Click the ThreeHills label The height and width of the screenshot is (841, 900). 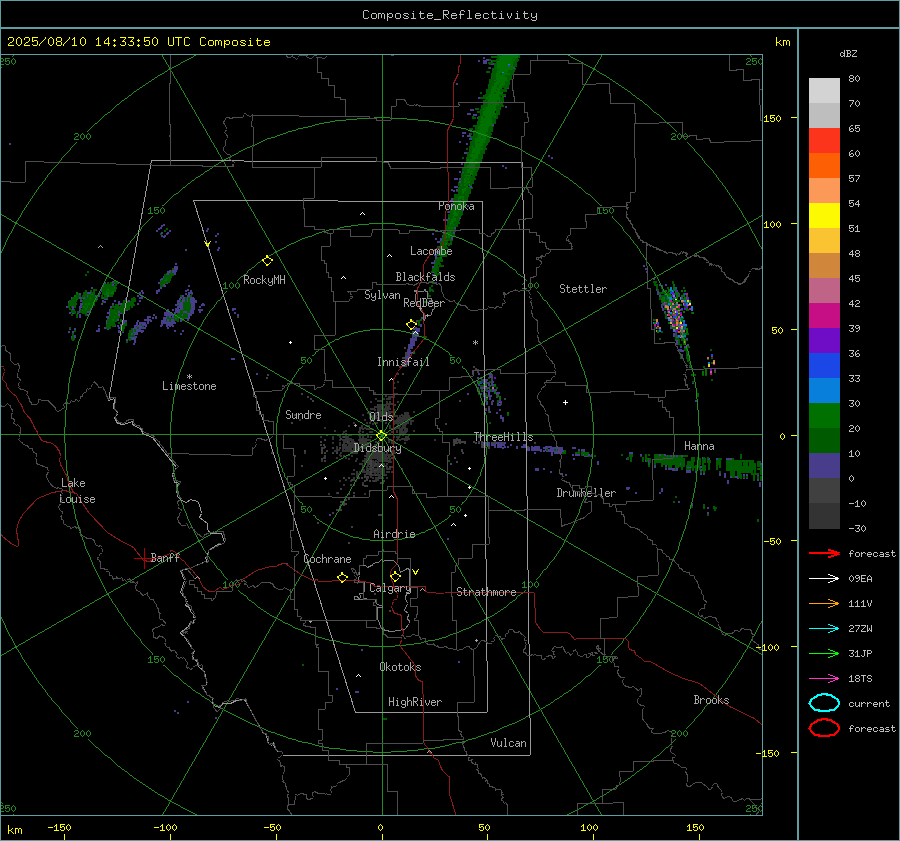coord(503,437)
